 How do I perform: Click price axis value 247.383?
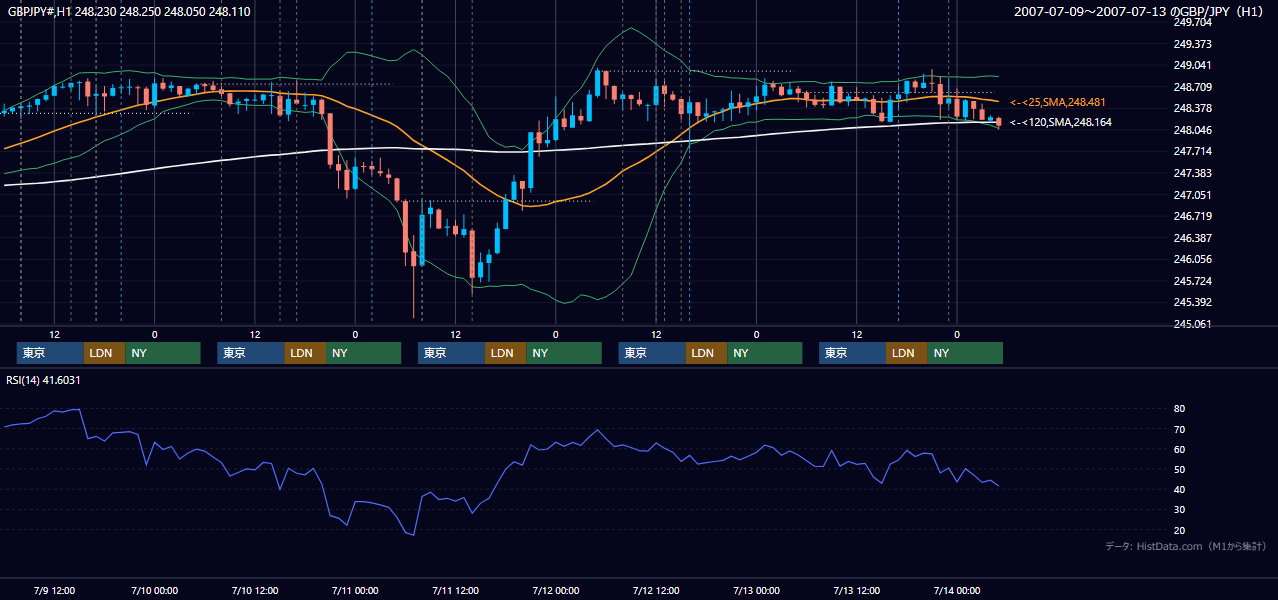point(1192,173)
